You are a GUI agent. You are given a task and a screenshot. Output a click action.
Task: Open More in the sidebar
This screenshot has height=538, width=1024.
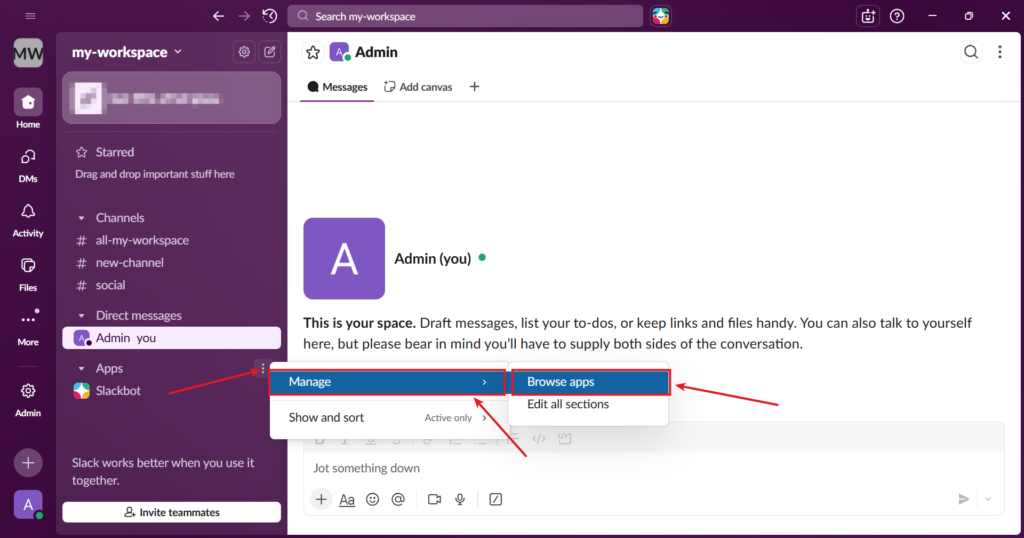pos(28,328)
